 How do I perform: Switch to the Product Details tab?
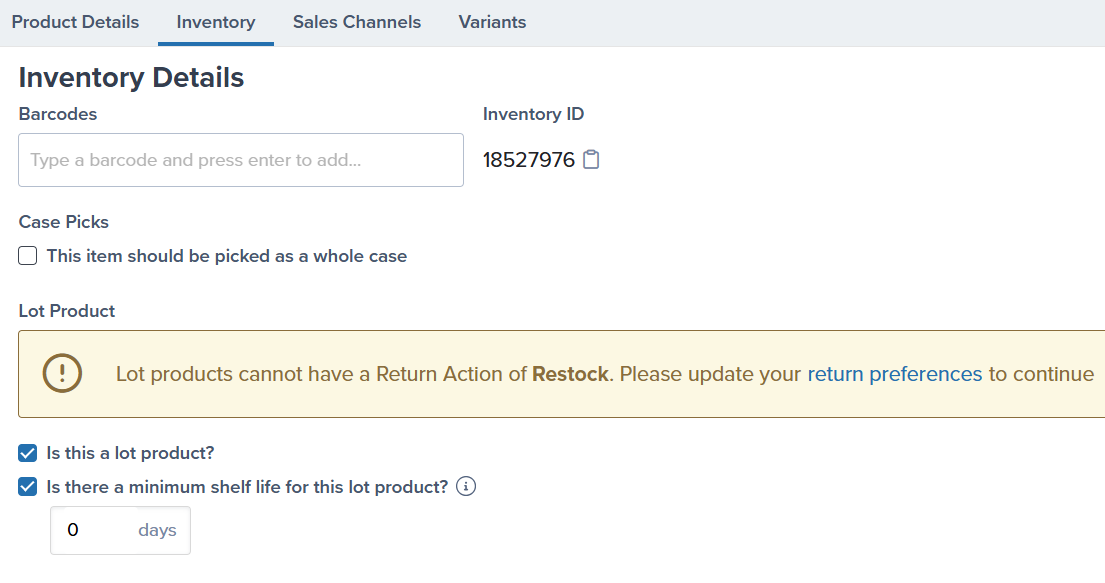point(75,21)
